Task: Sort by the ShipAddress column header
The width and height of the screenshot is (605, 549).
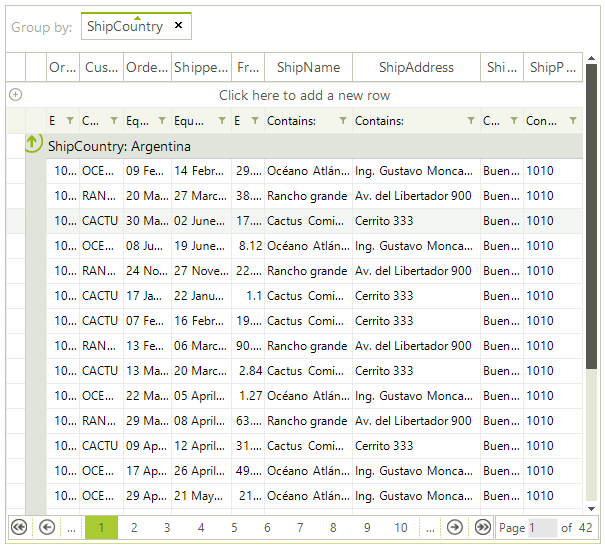Action: (x=416, y=67)
